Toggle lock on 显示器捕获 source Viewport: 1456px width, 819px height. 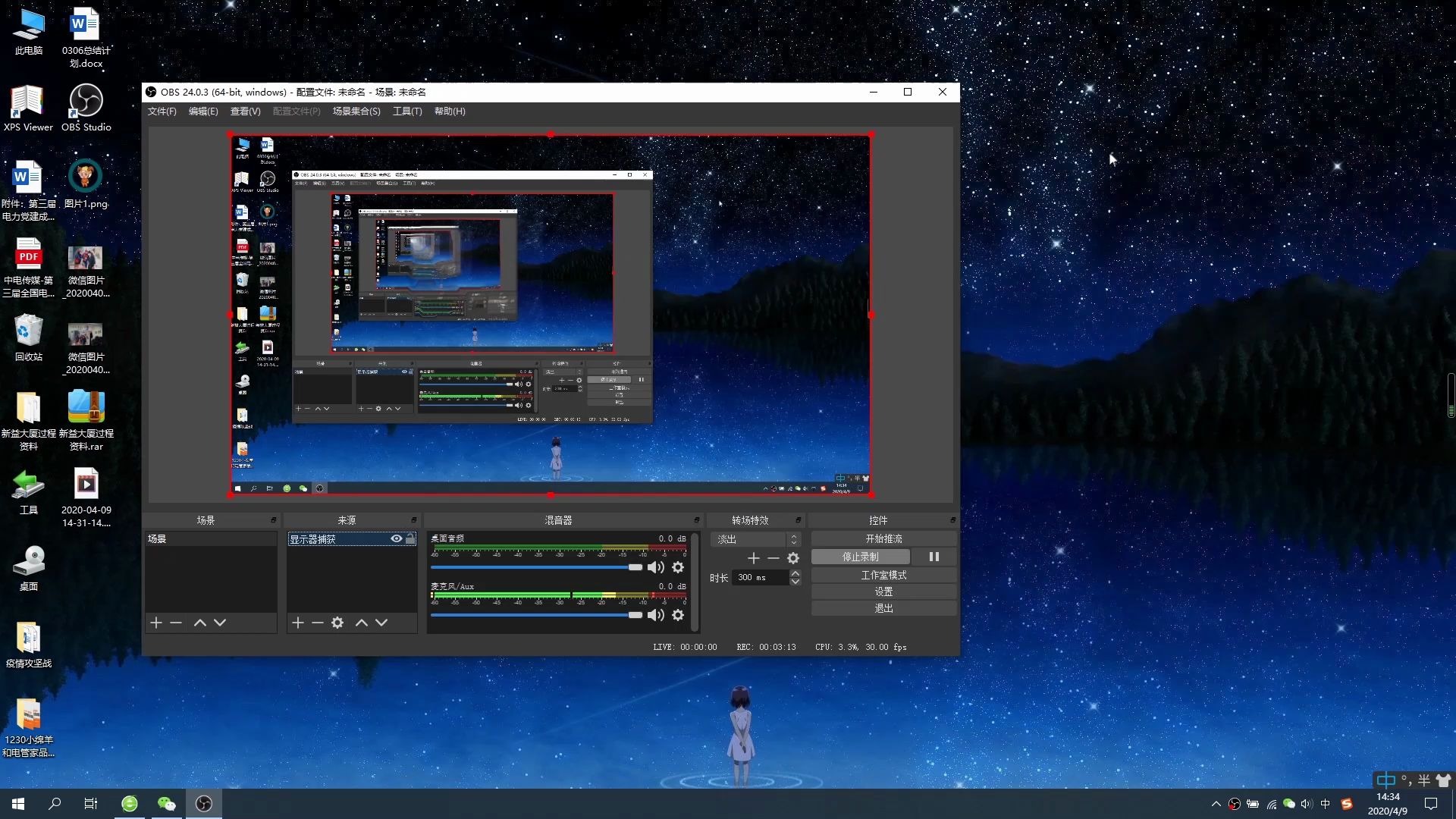click(410, 538)
